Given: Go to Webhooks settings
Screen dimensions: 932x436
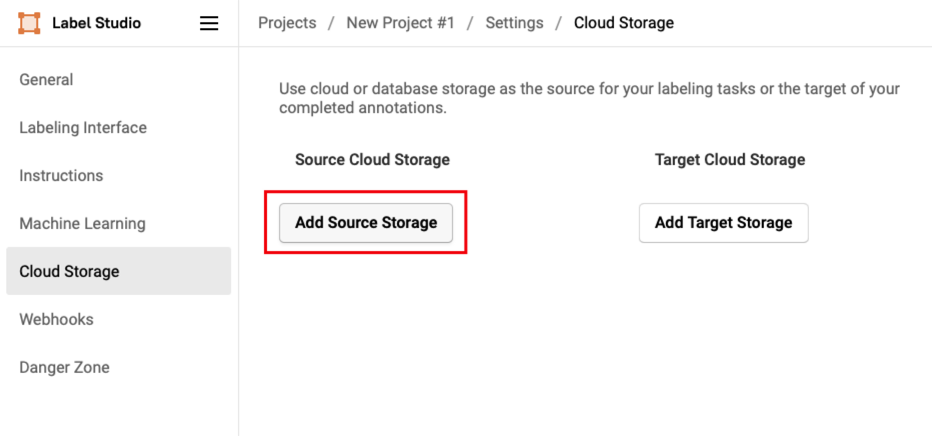Looking at the screenshot, I should [x=56, y=320].
